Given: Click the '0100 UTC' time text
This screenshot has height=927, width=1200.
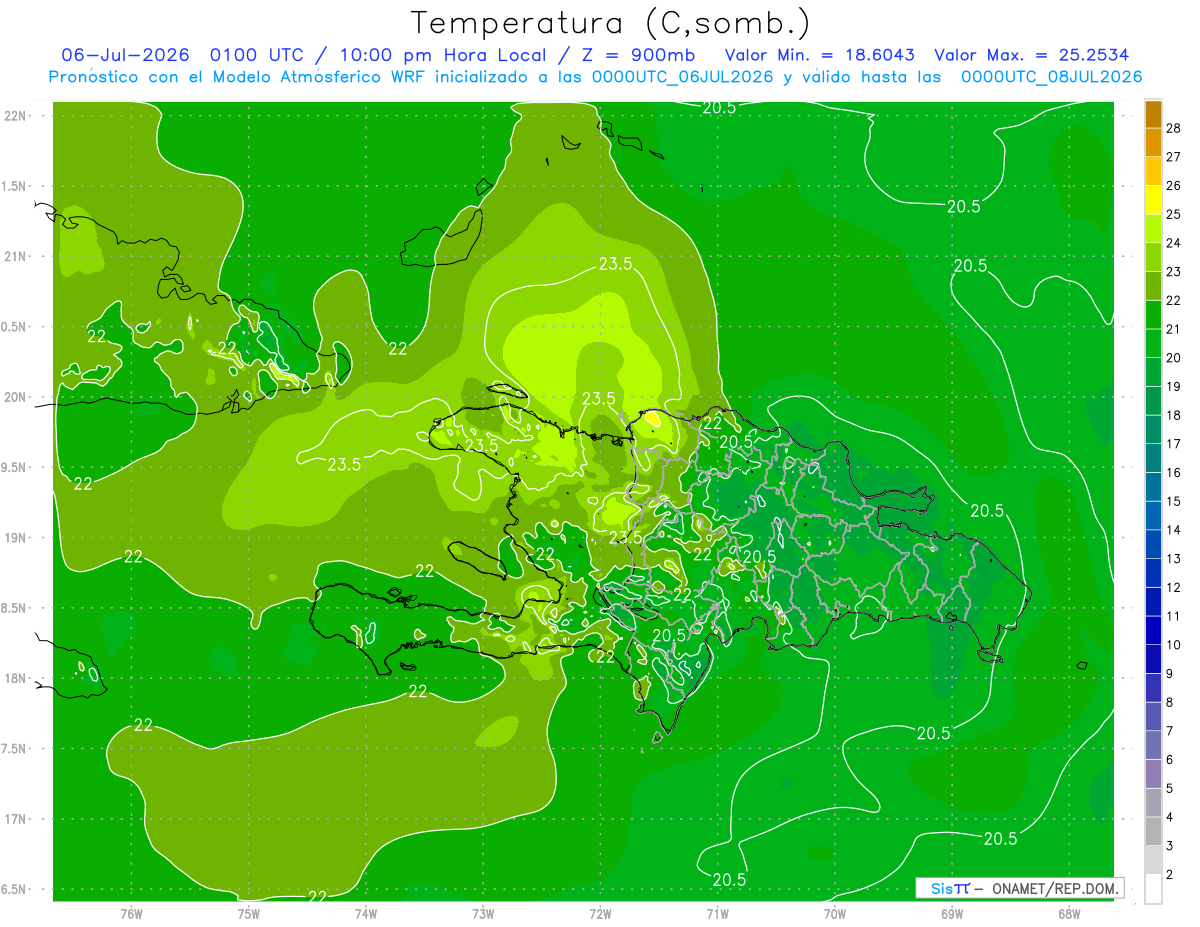Looking at the screenshot, I should [257, 55].
